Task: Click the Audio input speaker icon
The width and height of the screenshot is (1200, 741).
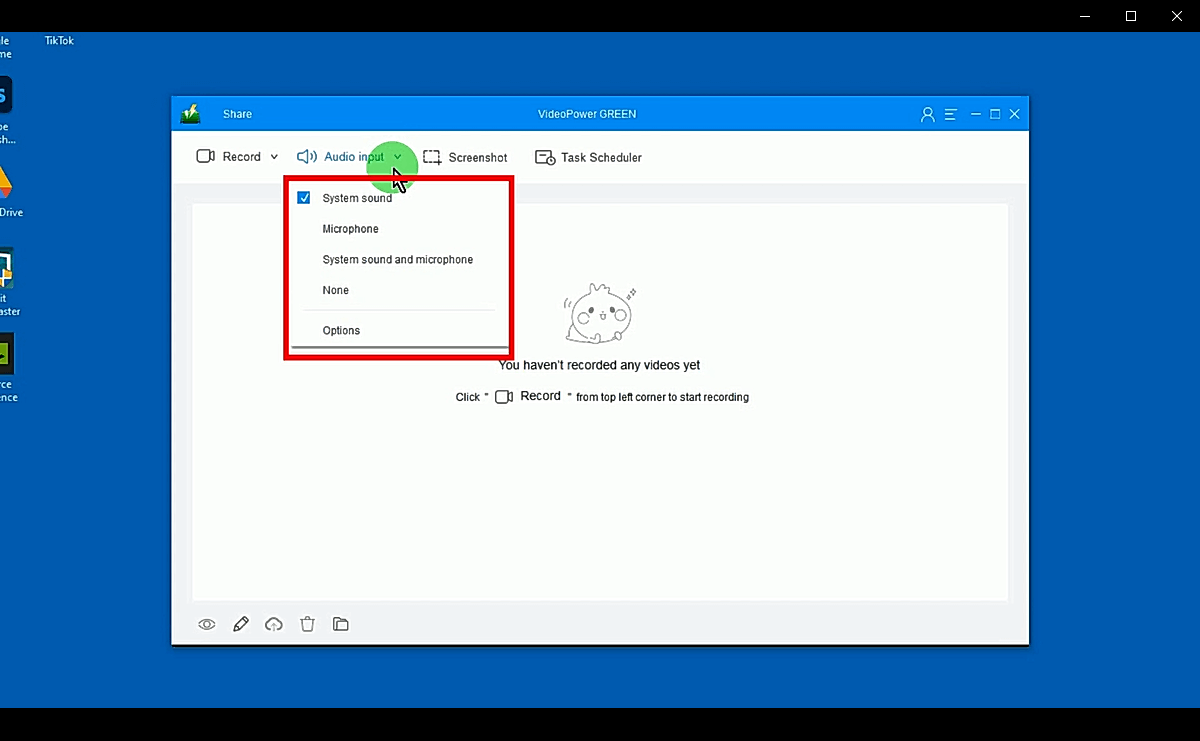Action: tap(307, 156)
